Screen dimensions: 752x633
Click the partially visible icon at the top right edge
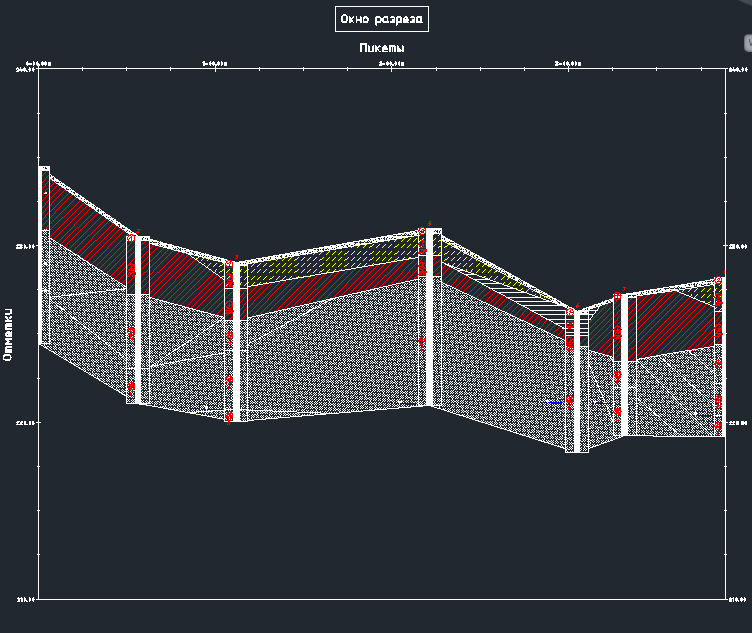pos(747,42)
